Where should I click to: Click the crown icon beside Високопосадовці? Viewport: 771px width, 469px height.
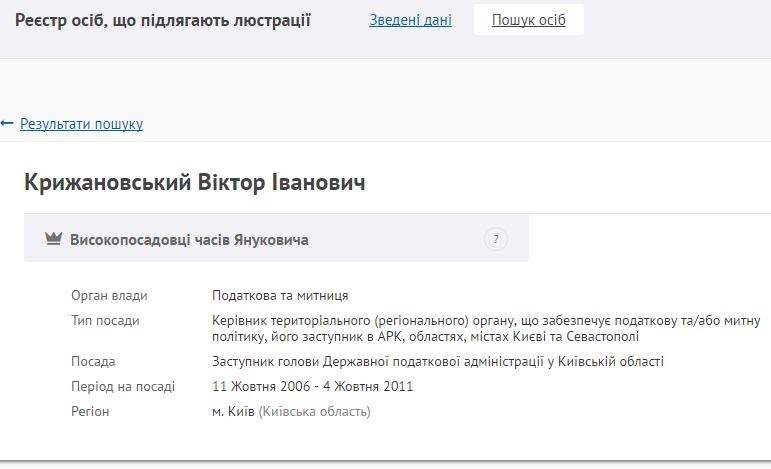[x=54, y=240]
